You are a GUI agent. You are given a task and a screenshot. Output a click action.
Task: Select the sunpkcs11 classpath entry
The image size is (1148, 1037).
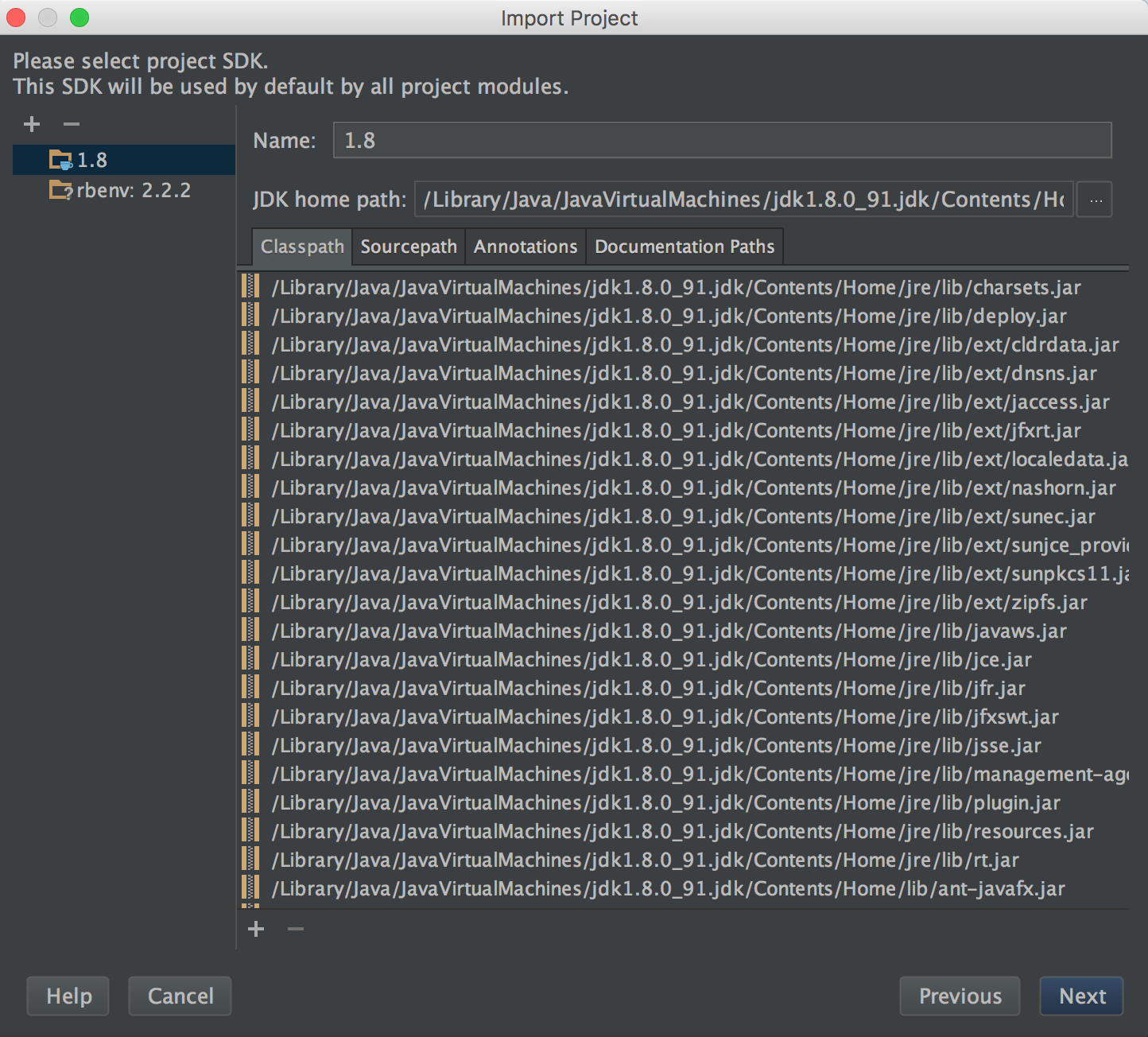tap(684, 573)
